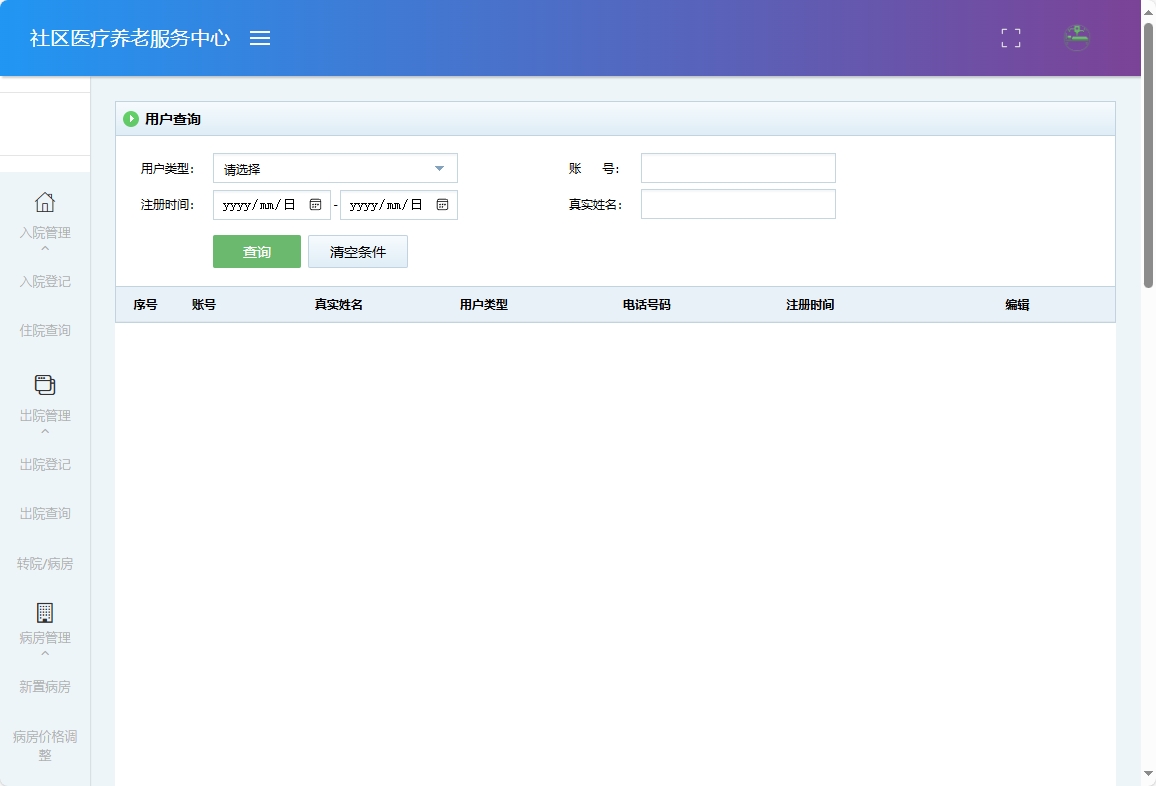This screenshot has height=786, width=1156.
Task: Click the green 查询 search button
Action: click(256, 251)
